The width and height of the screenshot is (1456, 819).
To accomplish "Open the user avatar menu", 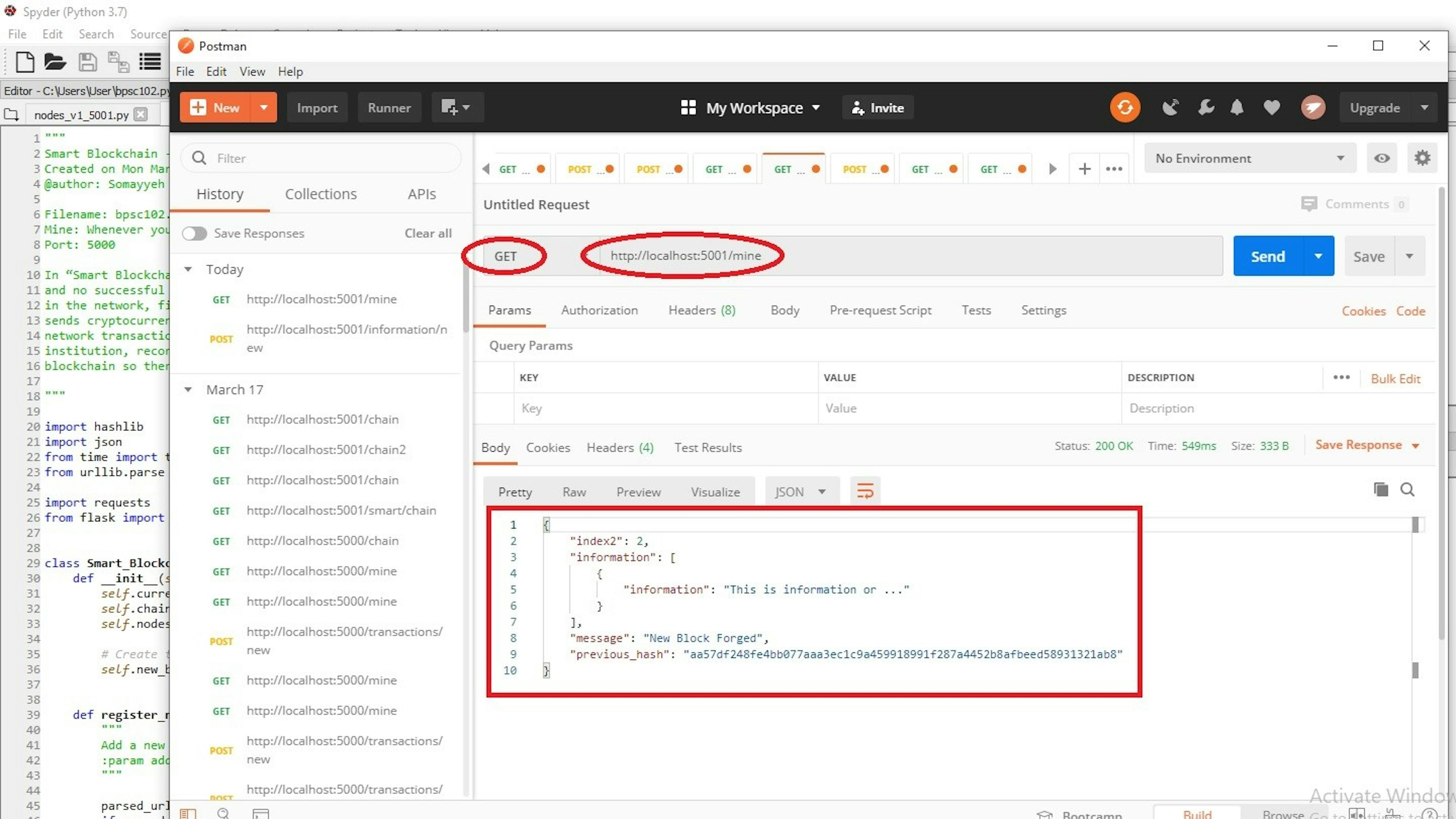I will coord(1313,107).
